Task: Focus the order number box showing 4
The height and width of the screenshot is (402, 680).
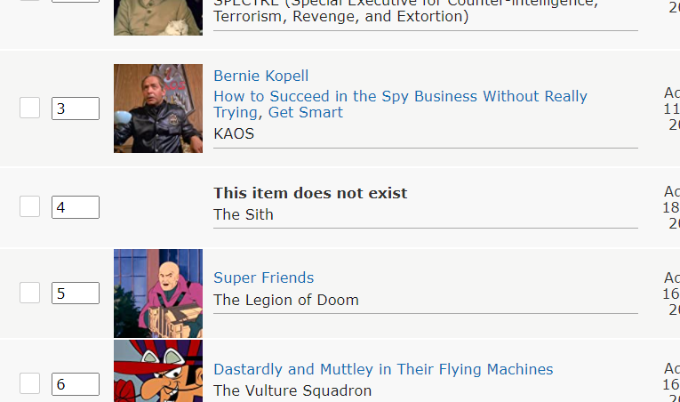Action: click(x=75, y=207)
